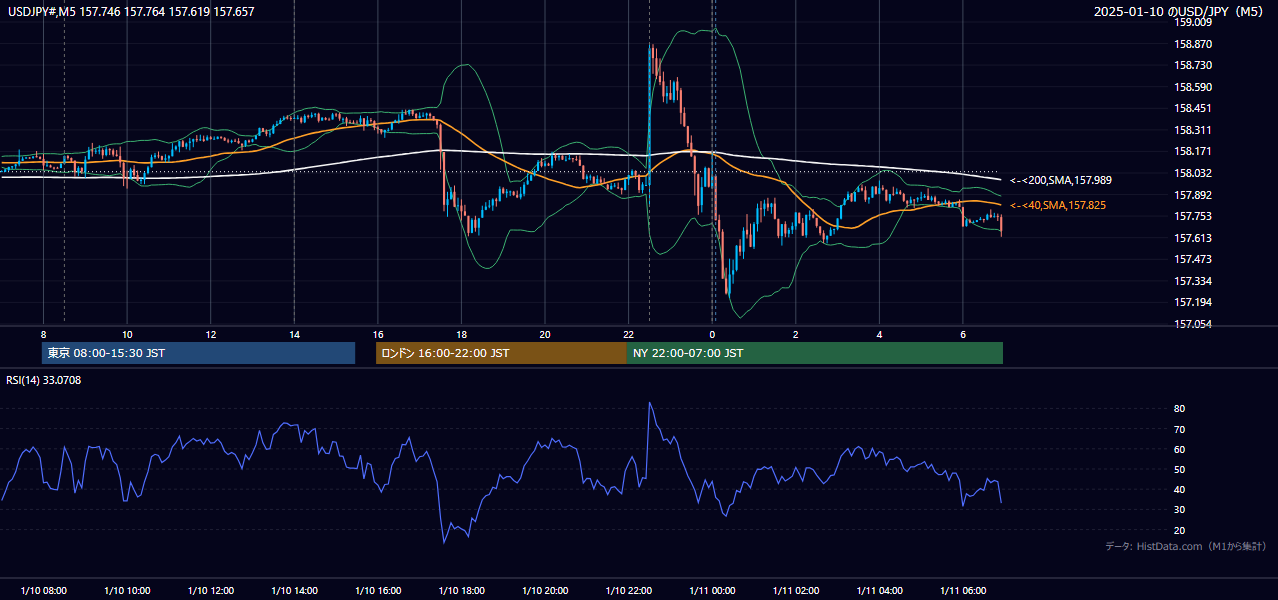Click the 1/10 22:00 bottom time label
Image resolution: width=1278 pixels, height=600 pixels.
pos(628,591)
